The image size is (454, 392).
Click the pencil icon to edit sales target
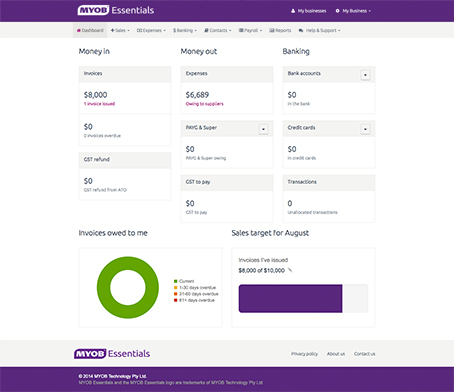pos(290,270)
